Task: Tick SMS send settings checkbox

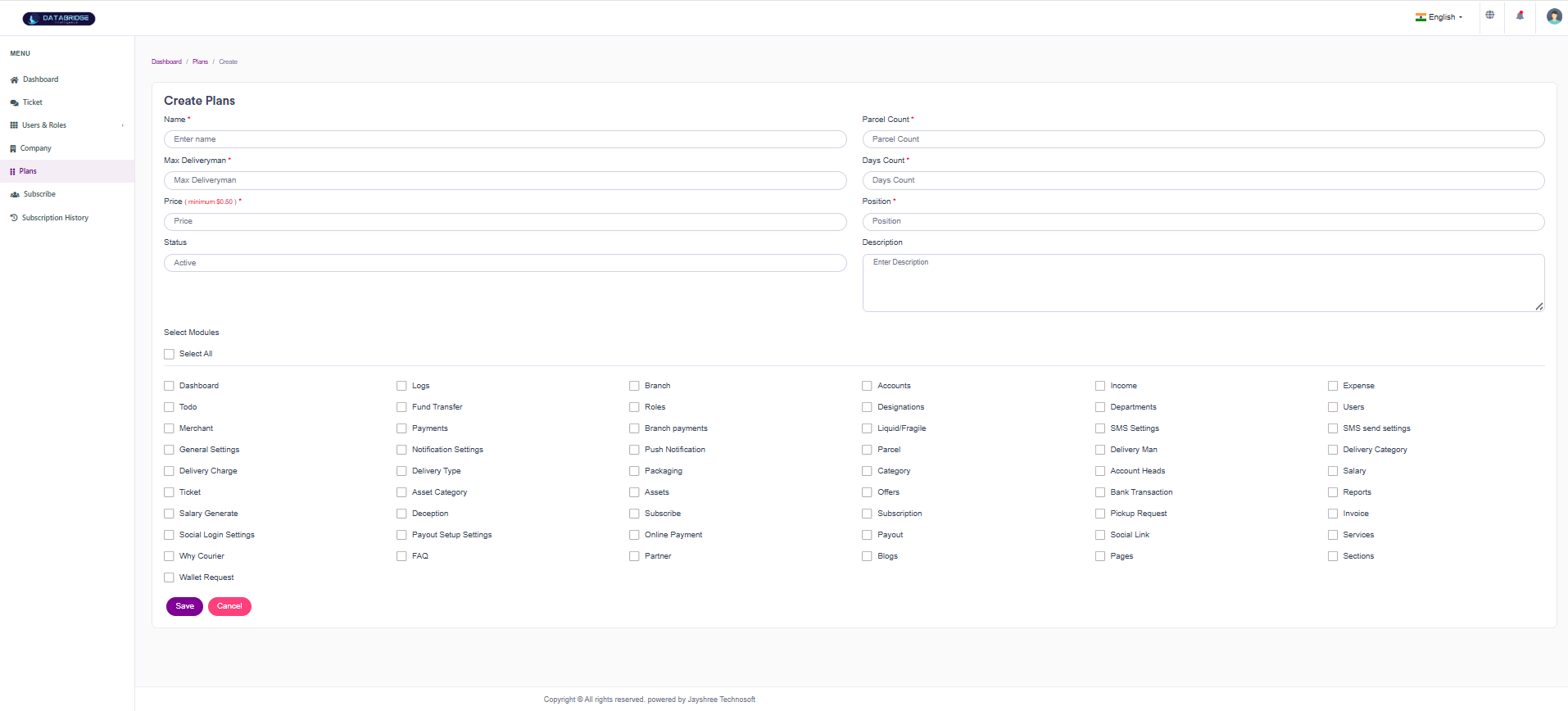Action: (1333, 428)
